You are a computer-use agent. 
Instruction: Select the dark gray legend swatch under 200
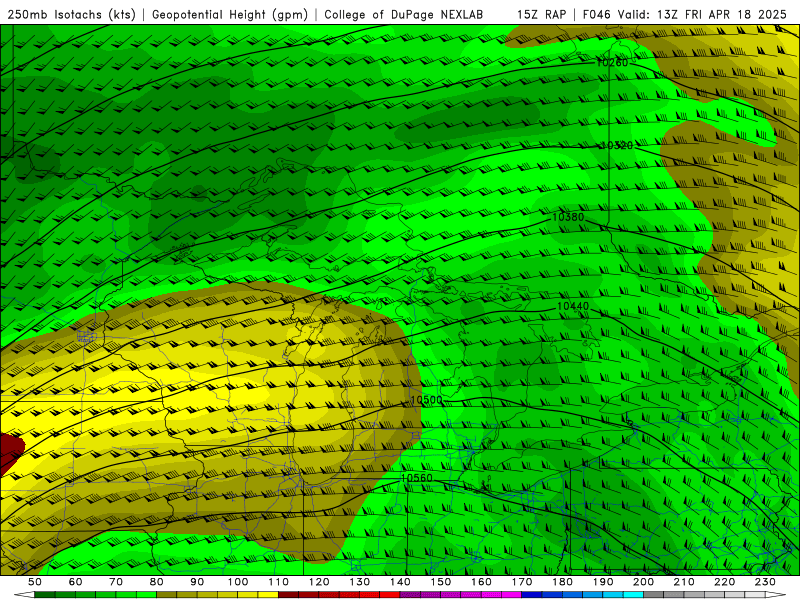click(x=654, y=595)
